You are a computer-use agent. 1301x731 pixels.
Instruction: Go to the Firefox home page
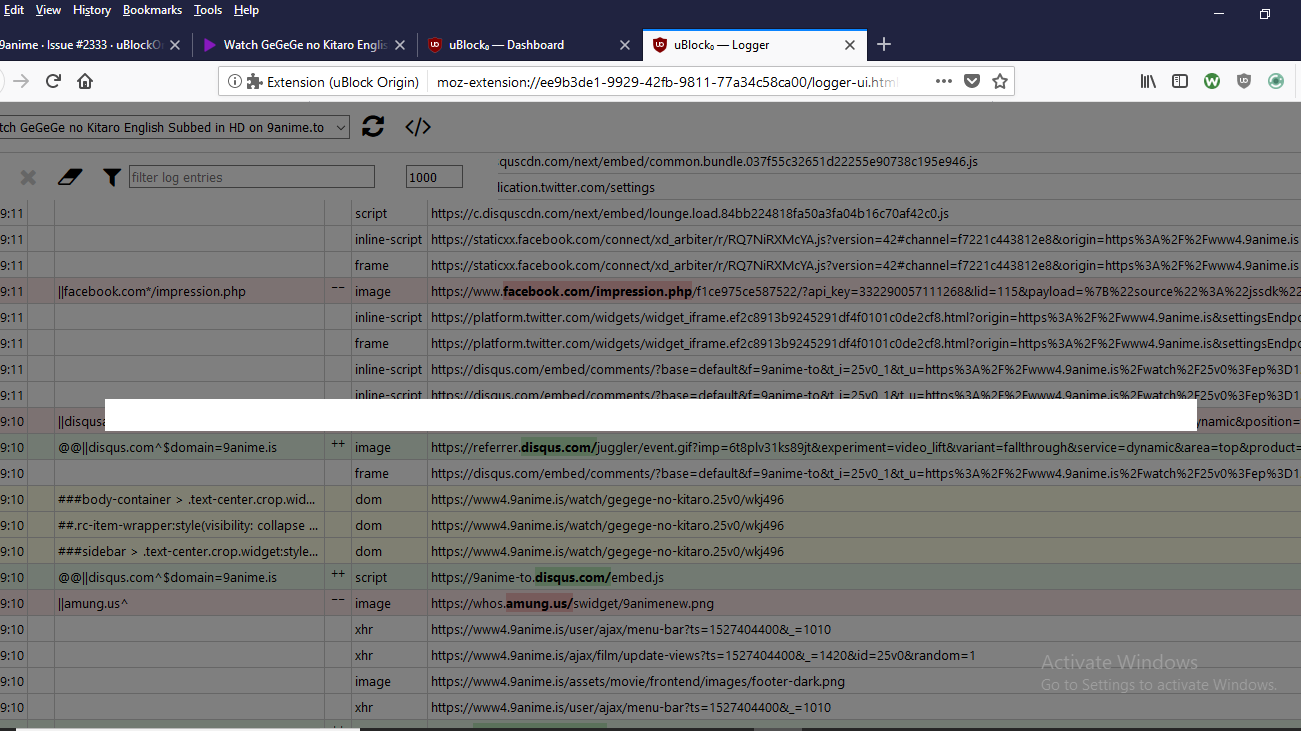click(85, 81)
